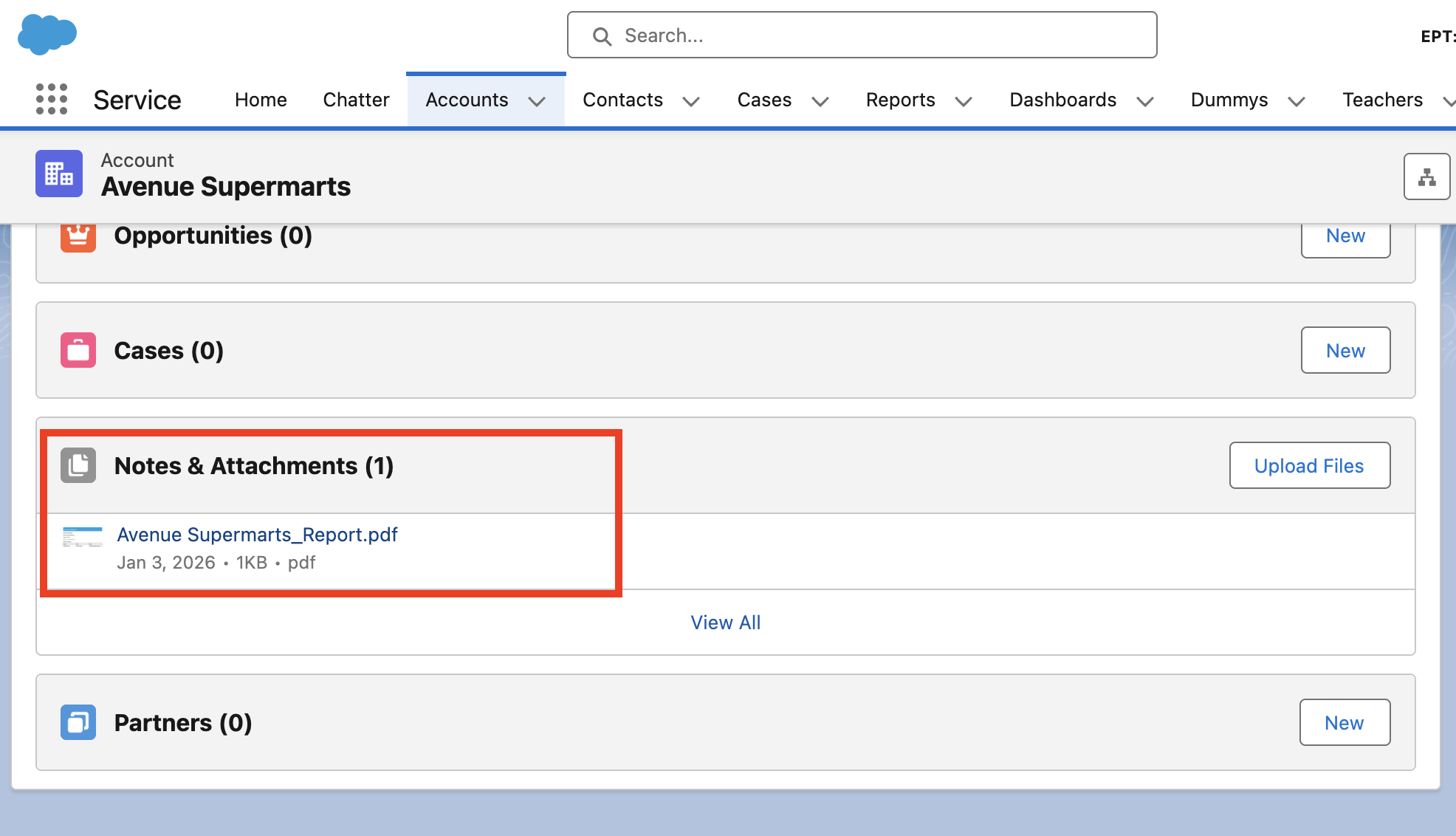Click View All in Notes & Attachments
The height and width of the screenshot is (836, 1456).
click(x=725, y=623)
